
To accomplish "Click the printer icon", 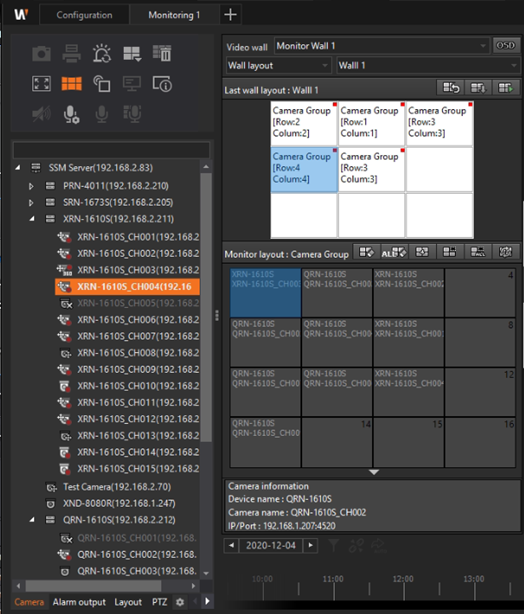I will 72,53.
